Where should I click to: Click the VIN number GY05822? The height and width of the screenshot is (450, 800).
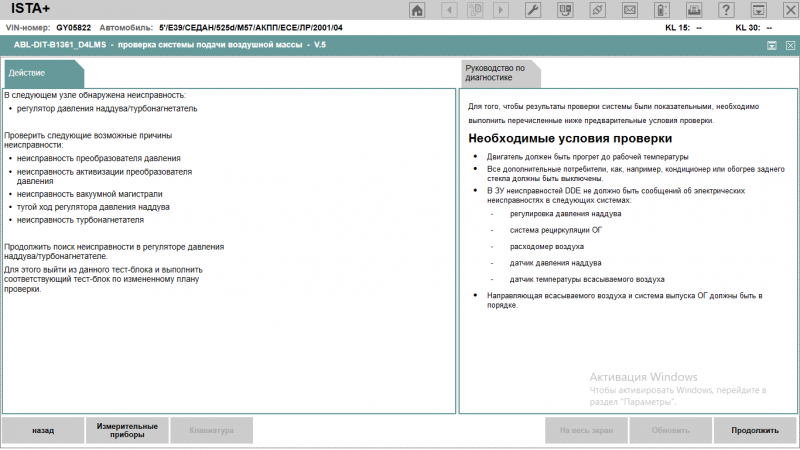(x=73, y=28)
